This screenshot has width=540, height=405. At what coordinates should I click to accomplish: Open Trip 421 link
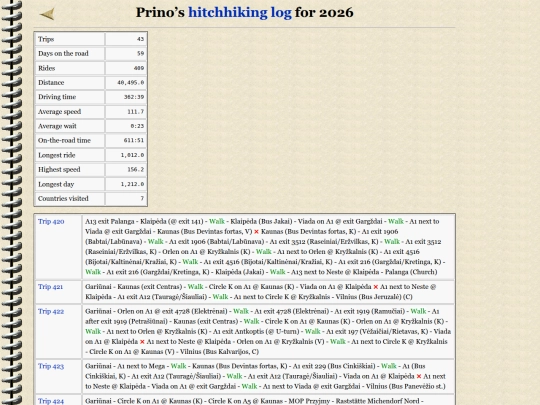(50, 287)
